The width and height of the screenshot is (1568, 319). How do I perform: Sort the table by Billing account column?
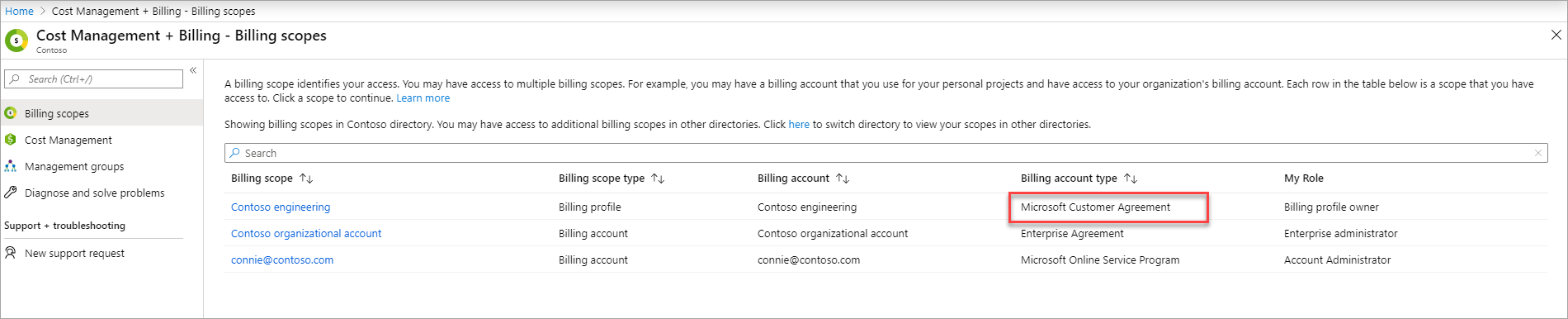843,179
